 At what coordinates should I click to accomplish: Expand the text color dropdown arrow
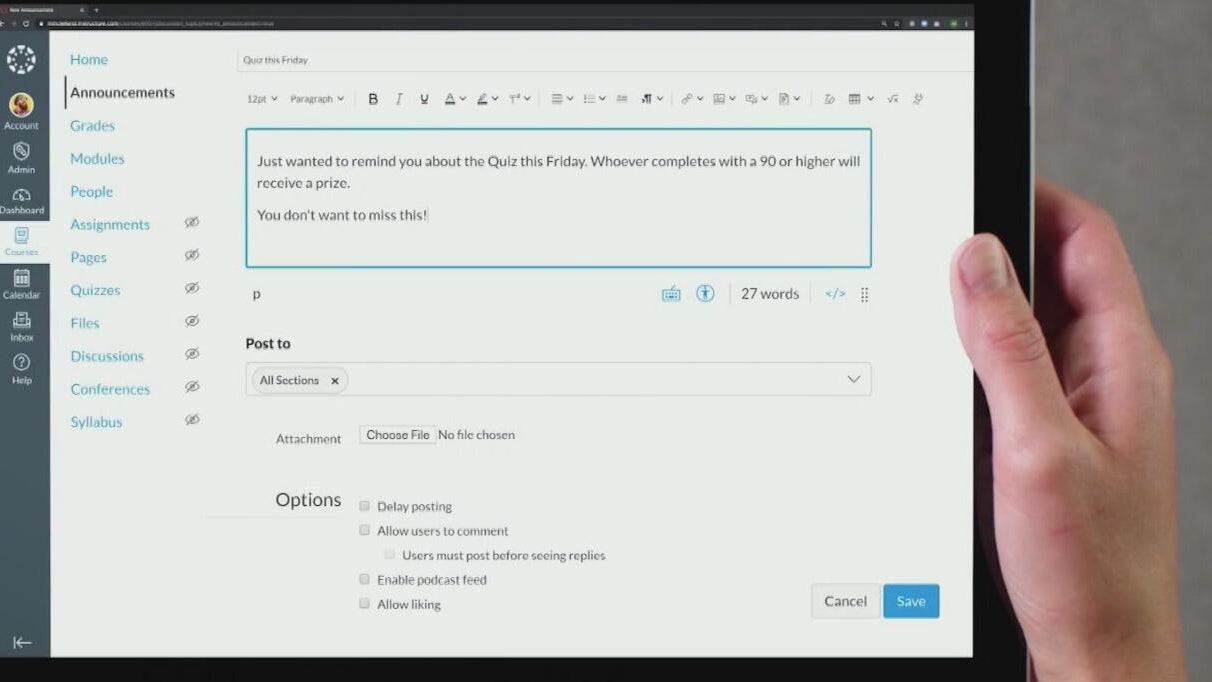click(462, 99)
